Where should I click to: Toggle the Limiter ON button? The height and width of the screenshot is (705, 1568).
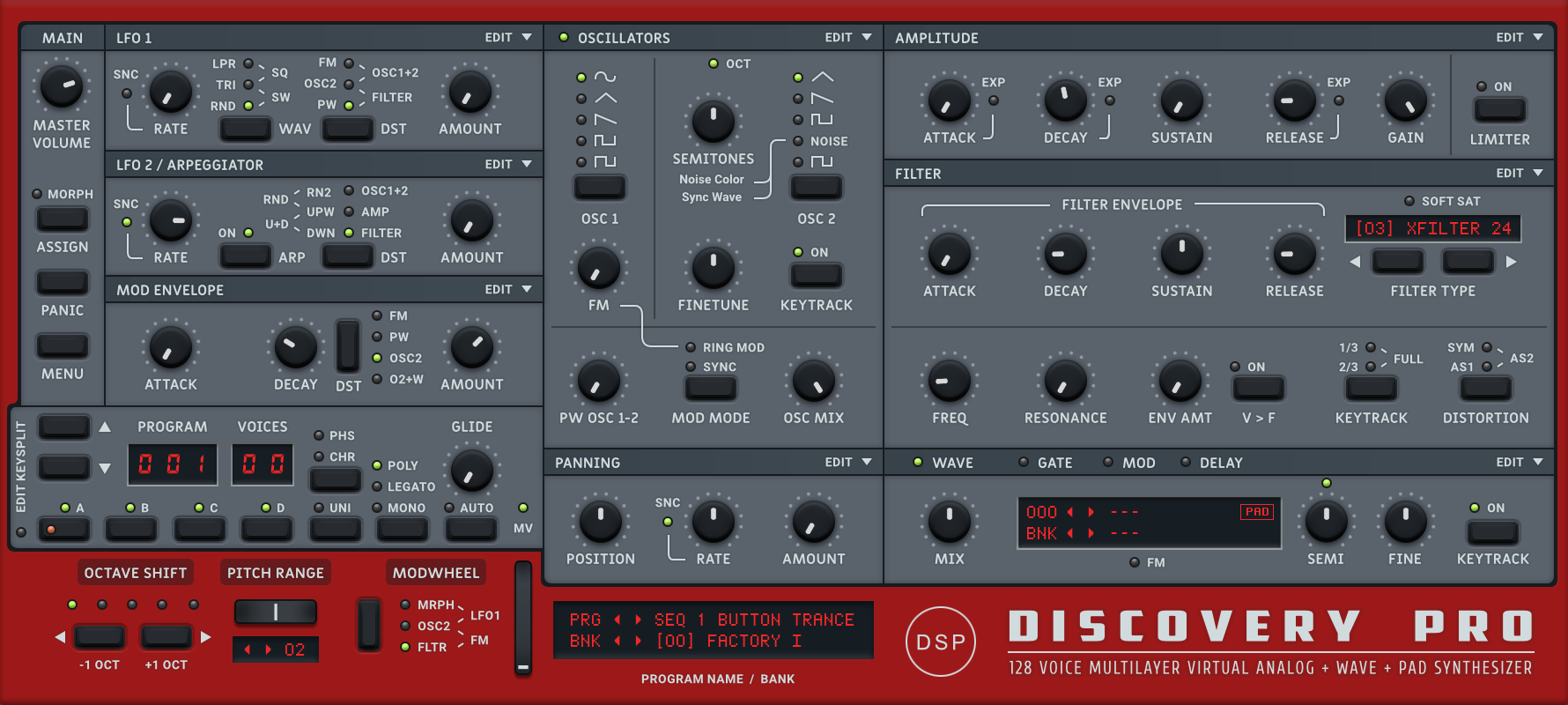(x=1499, y=109)
